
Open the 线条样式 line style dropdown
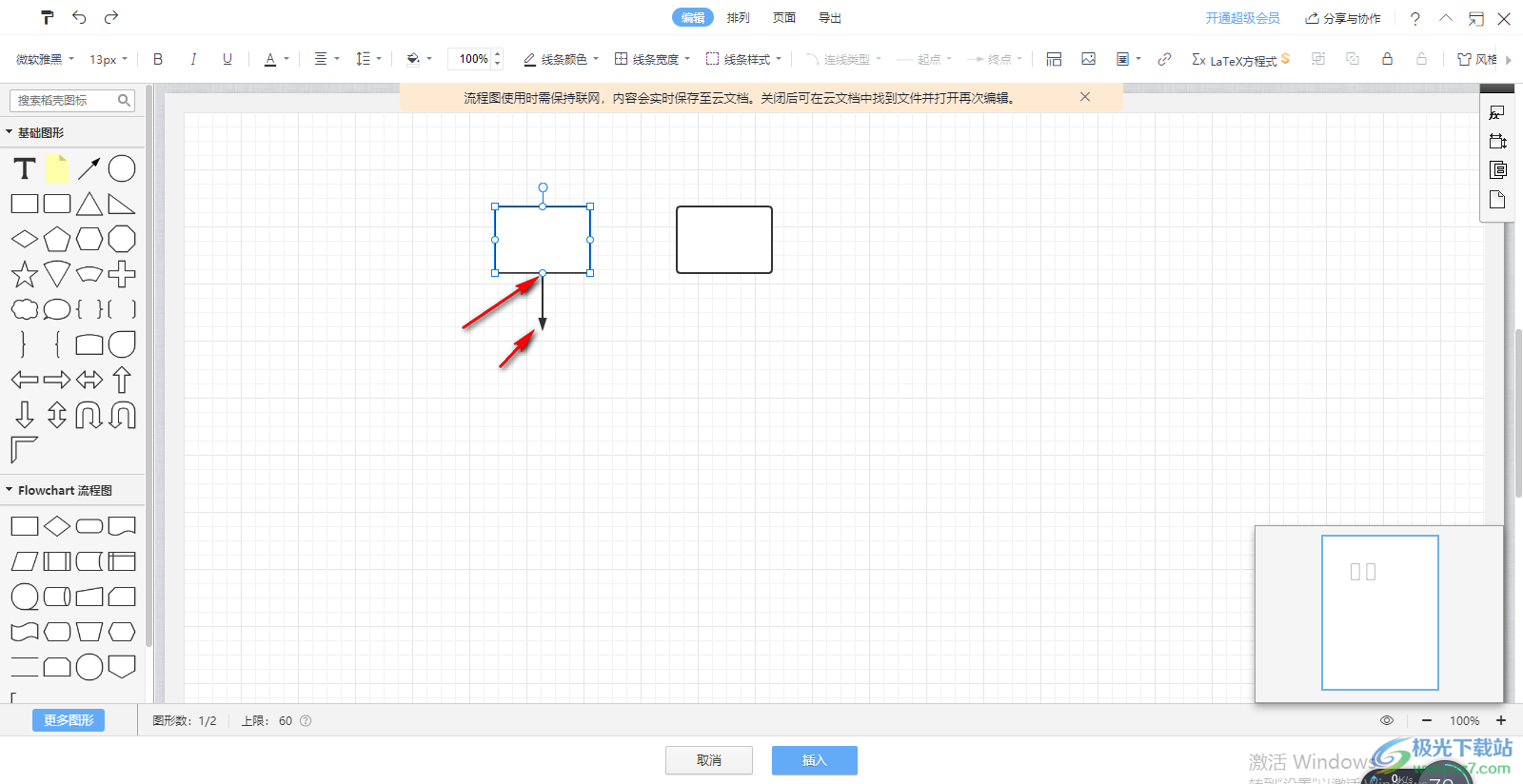coord(743,59)
